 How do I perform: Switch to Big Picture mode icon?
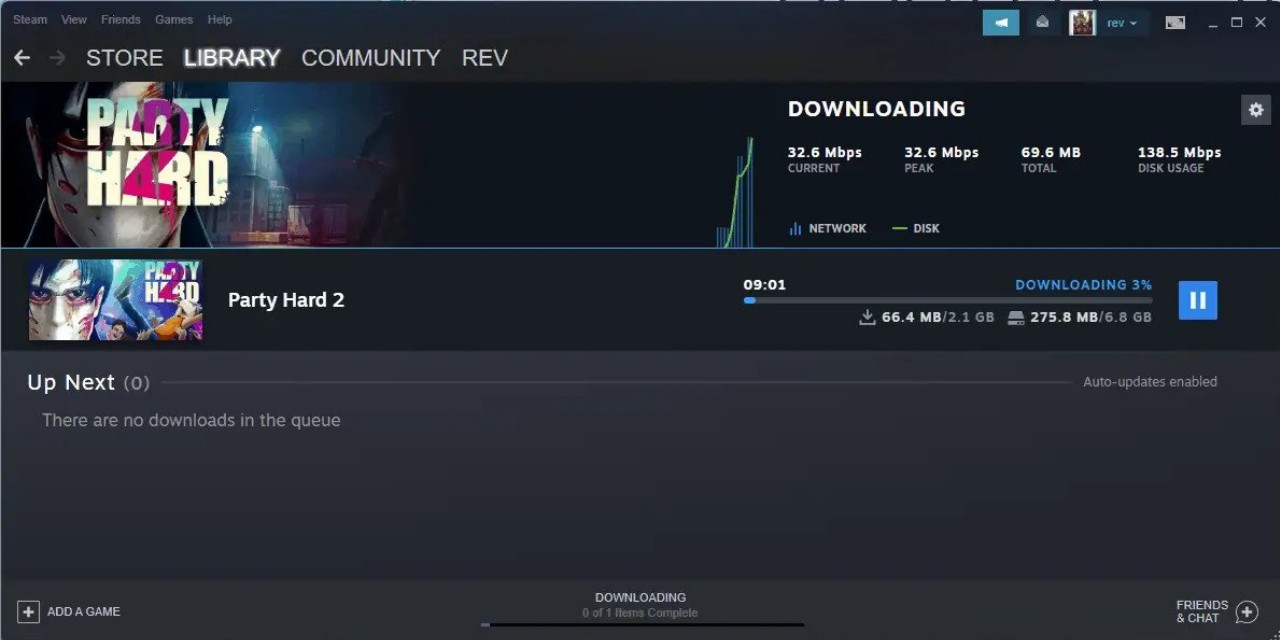tap(1175, 22)
